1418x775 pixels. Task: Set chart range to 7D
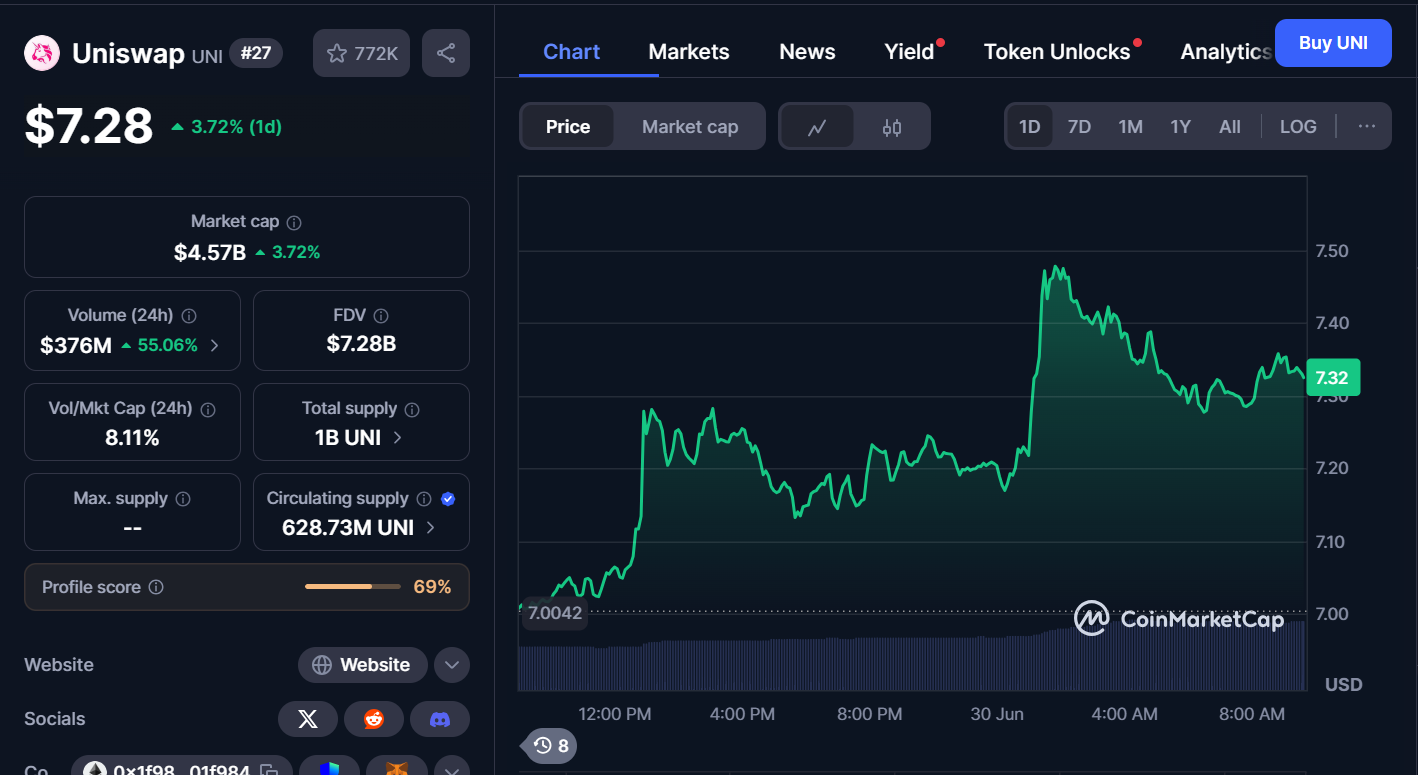(x=1079, y=127)
